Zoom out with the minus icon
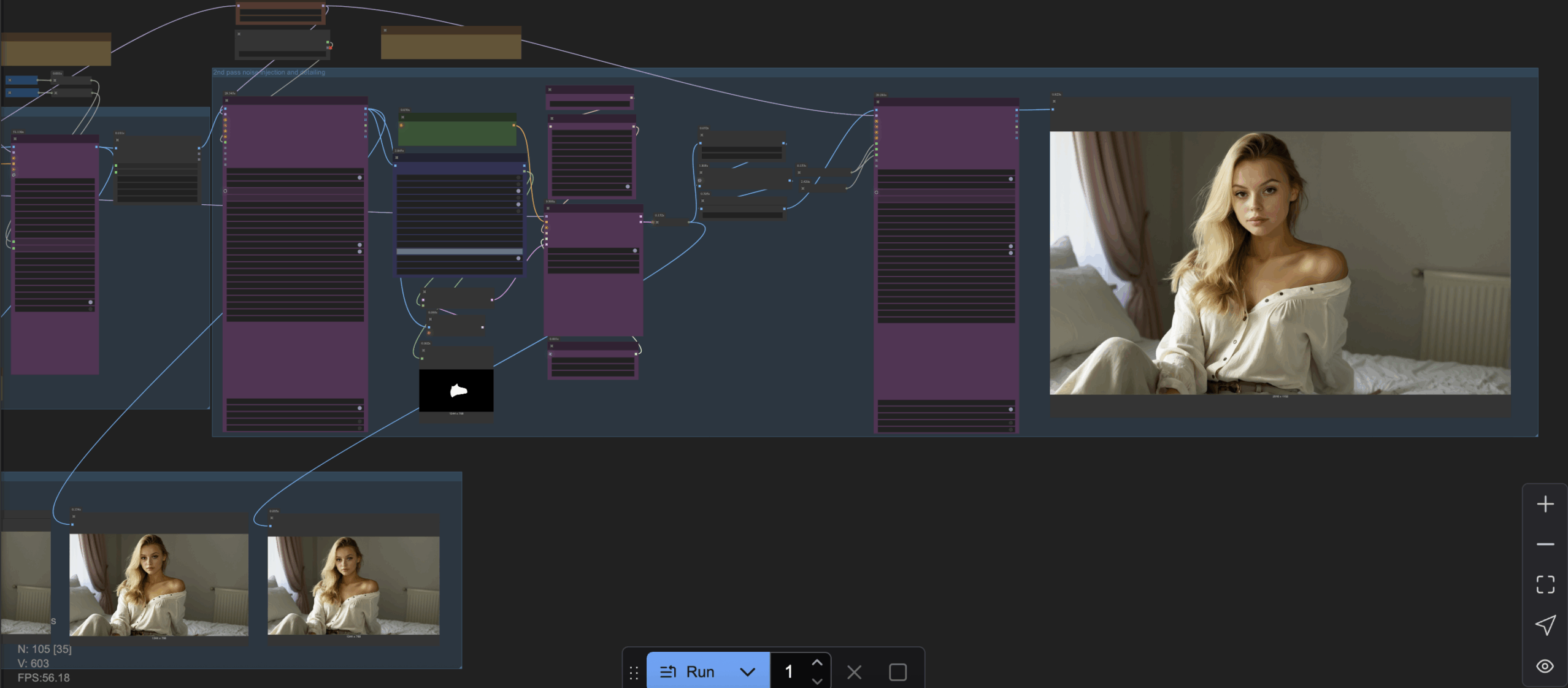 tap(1545, 544)
